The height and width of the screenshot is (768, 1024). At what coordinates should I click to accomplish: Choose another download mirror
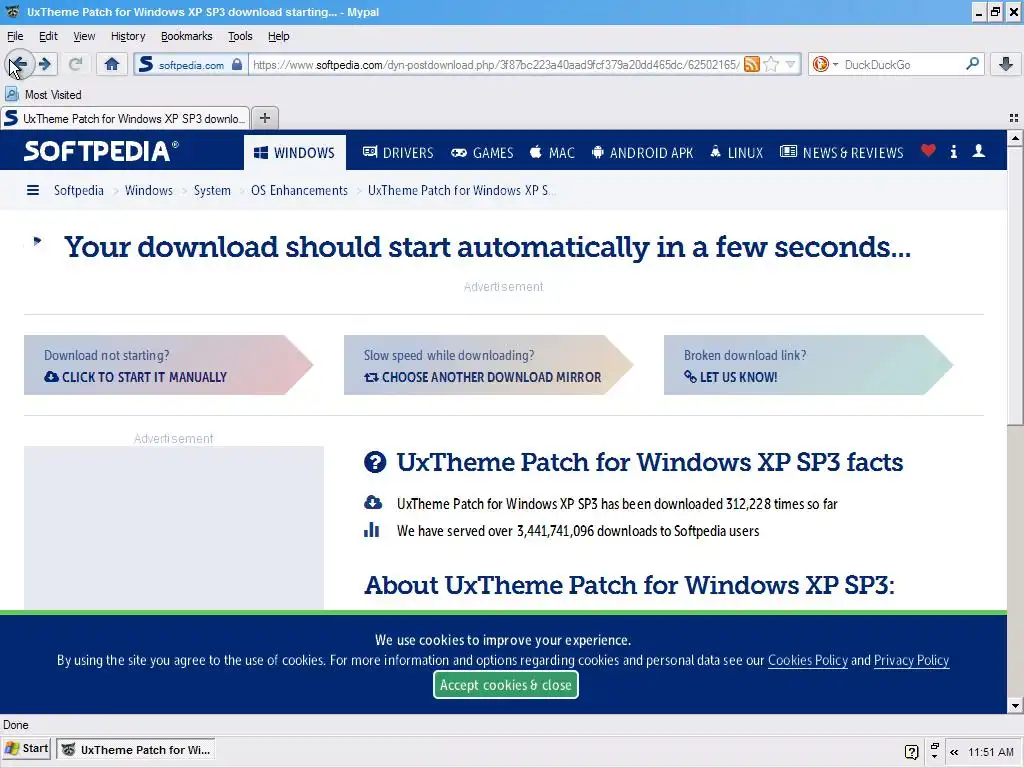pos(483,377)
